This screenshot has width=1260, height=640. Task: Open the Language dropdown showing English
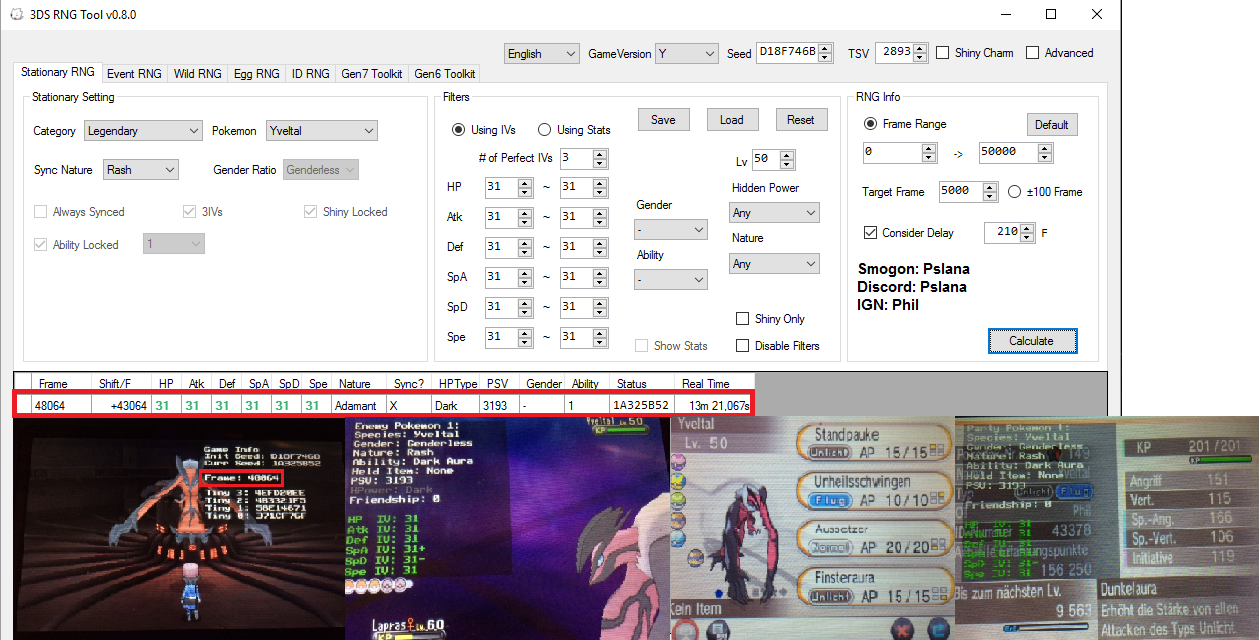542,53
